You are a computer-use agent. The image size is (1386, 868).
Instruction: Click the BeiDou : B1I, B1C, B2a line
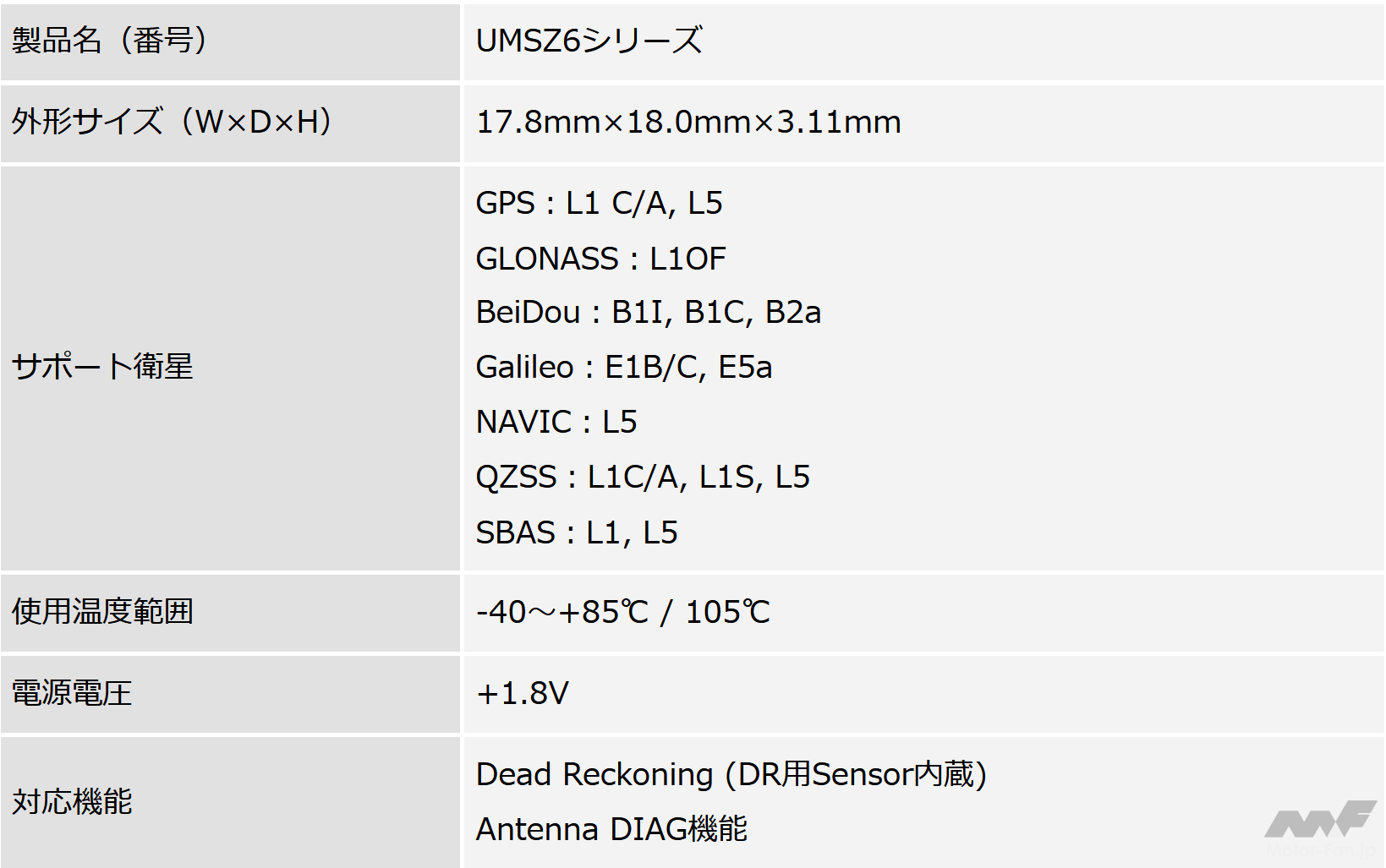pyautogui.click(x=648, y=312)
